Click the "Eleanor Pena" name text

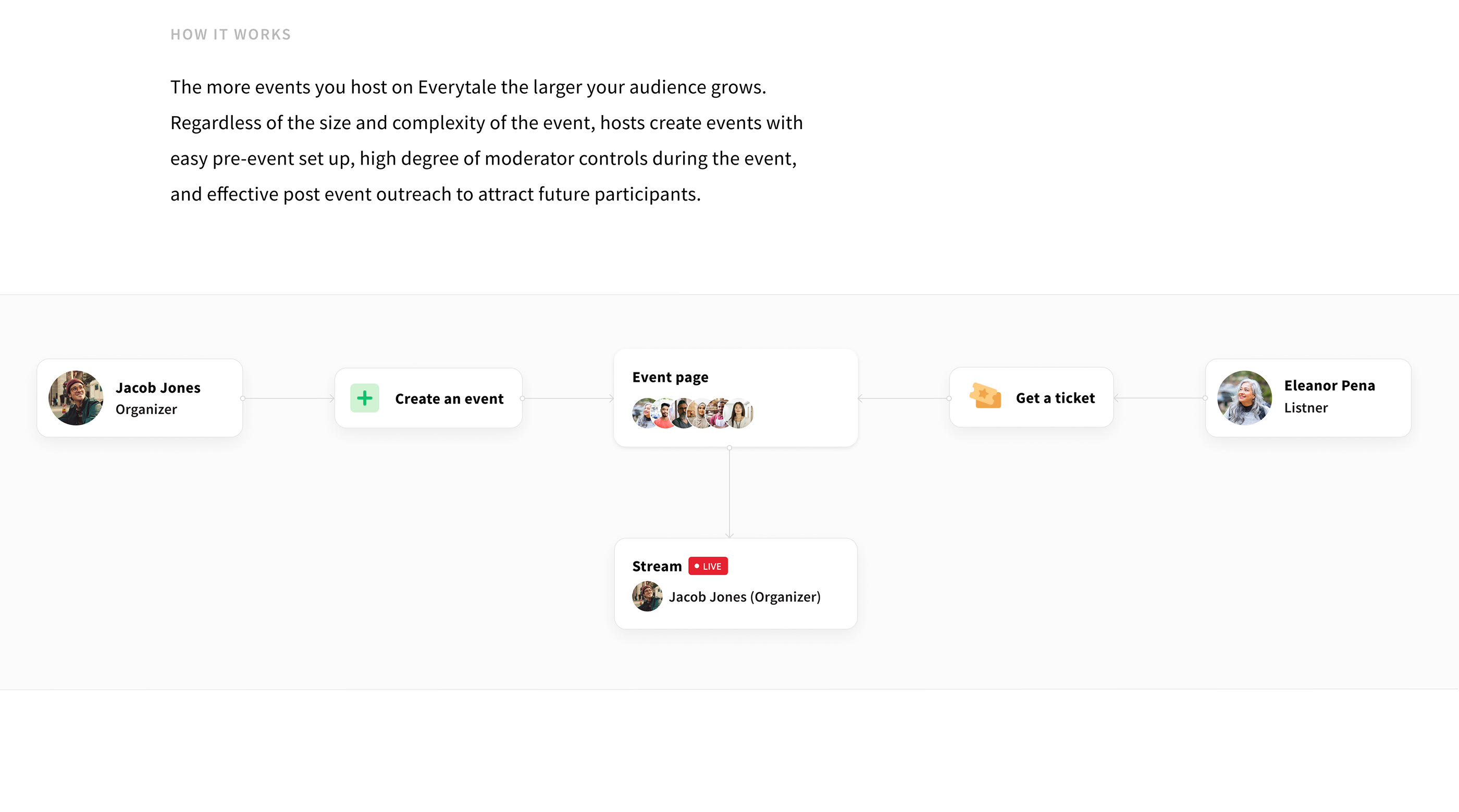pyautogui.click(x=1329, y=385)
